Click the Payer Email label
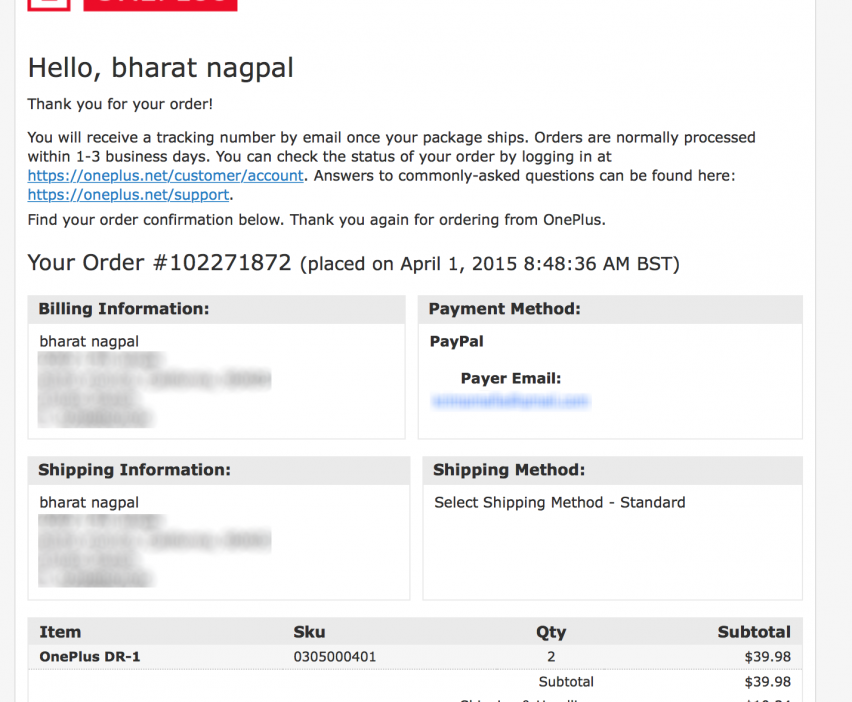Image resolution: width=852 pixels, height=702 pixels. coord(510,379)
